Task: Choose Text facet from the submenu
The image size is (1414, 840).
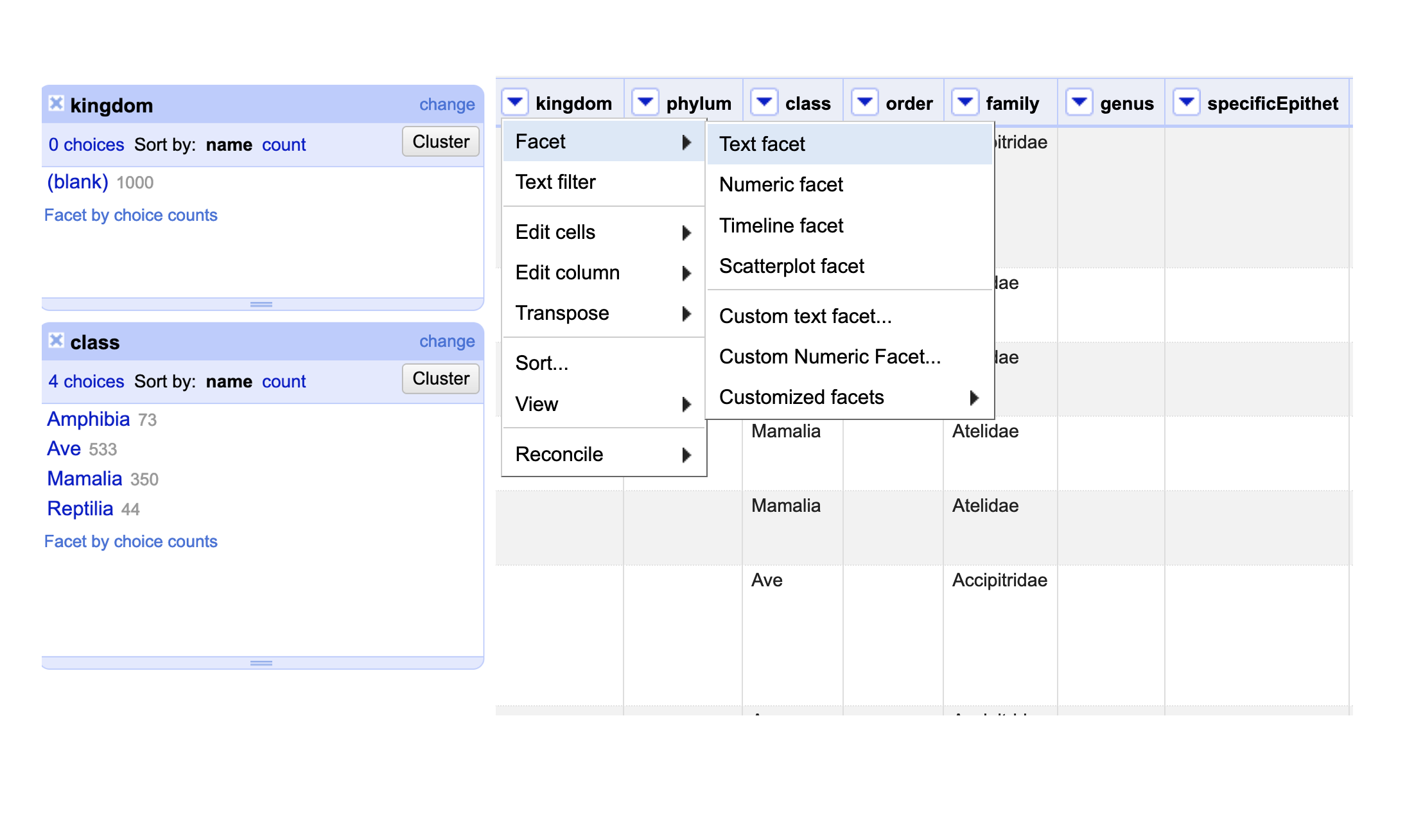Action: pyautogui.click(x=762, y=144)
